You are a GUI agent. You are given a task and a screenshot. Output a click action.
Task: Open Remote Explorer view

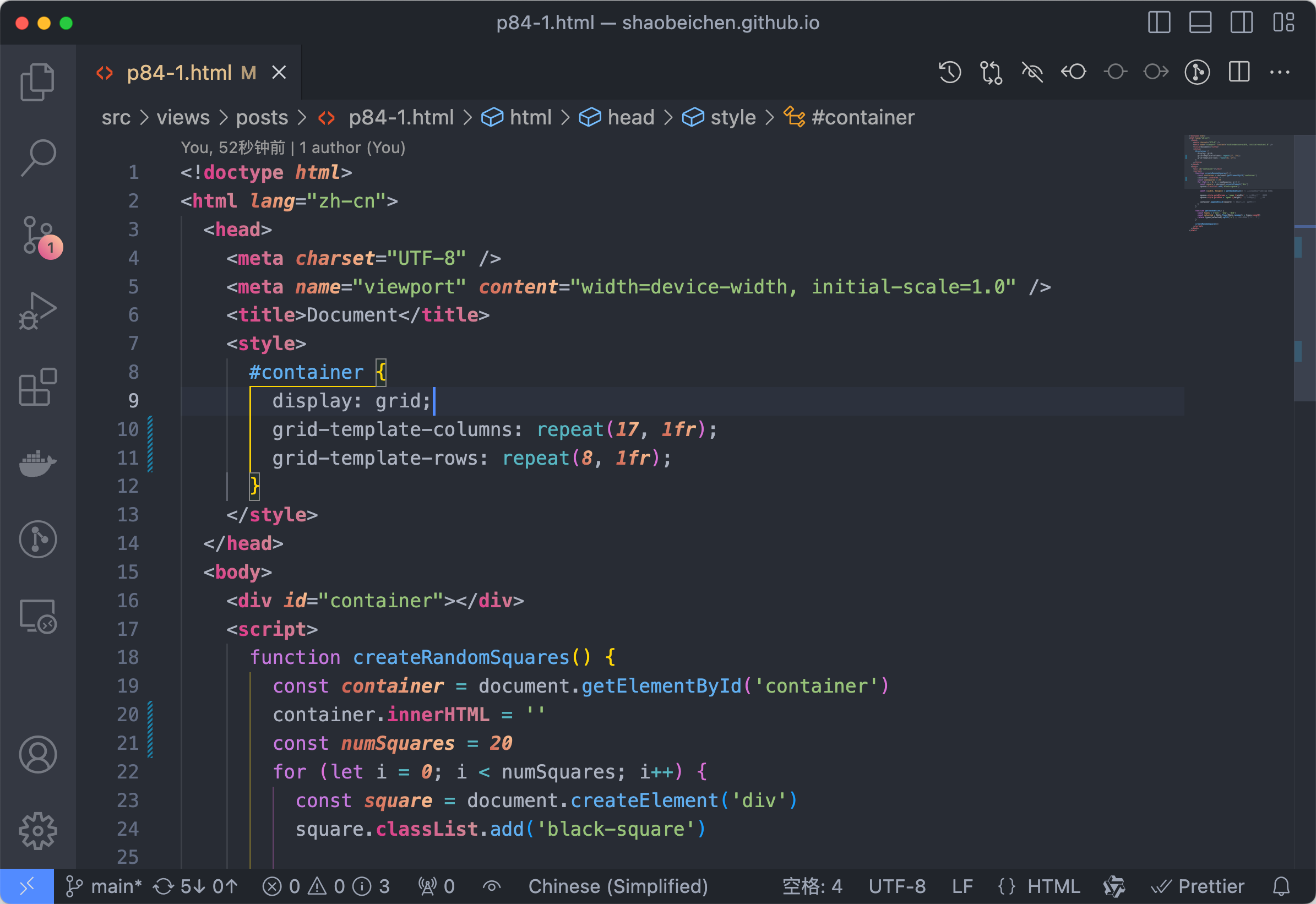(x=37, y=616)
